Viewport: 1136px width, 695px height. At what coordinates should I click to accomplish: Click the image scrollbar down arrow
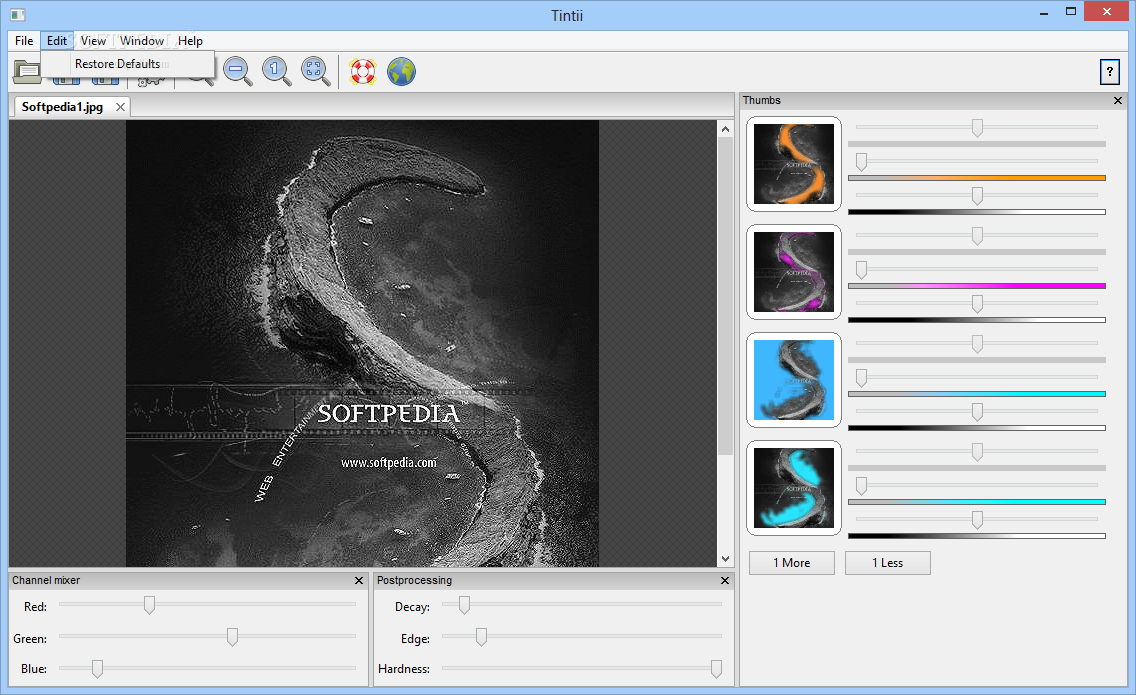click(725, 559)
